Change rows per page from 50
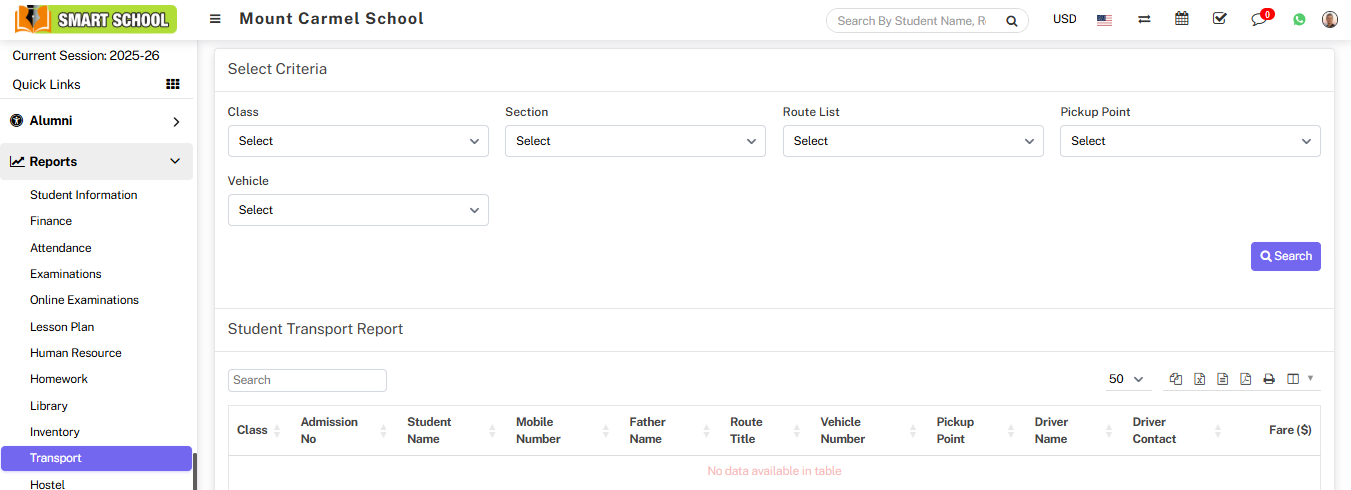The image size is (1351, 490). [x=1125, y=379]
